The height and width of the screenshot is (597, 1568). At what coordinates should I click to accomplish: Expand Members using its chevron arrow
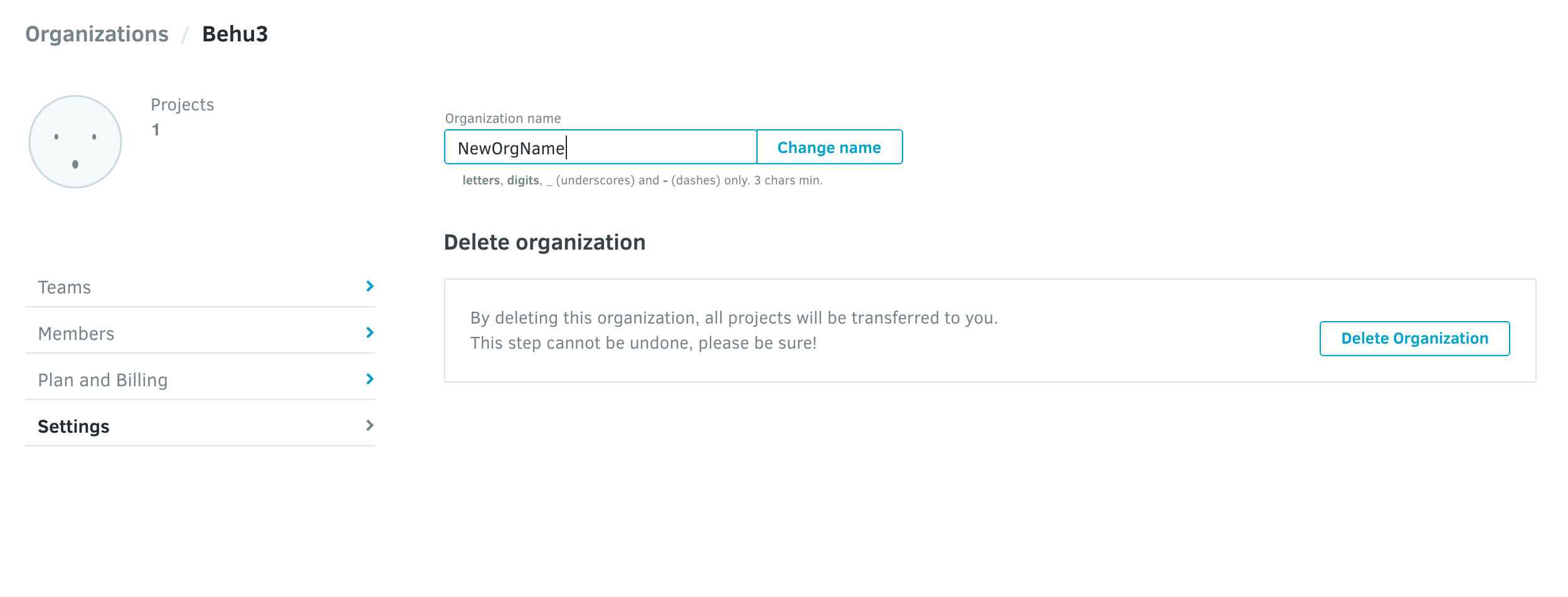click(370, 333)
